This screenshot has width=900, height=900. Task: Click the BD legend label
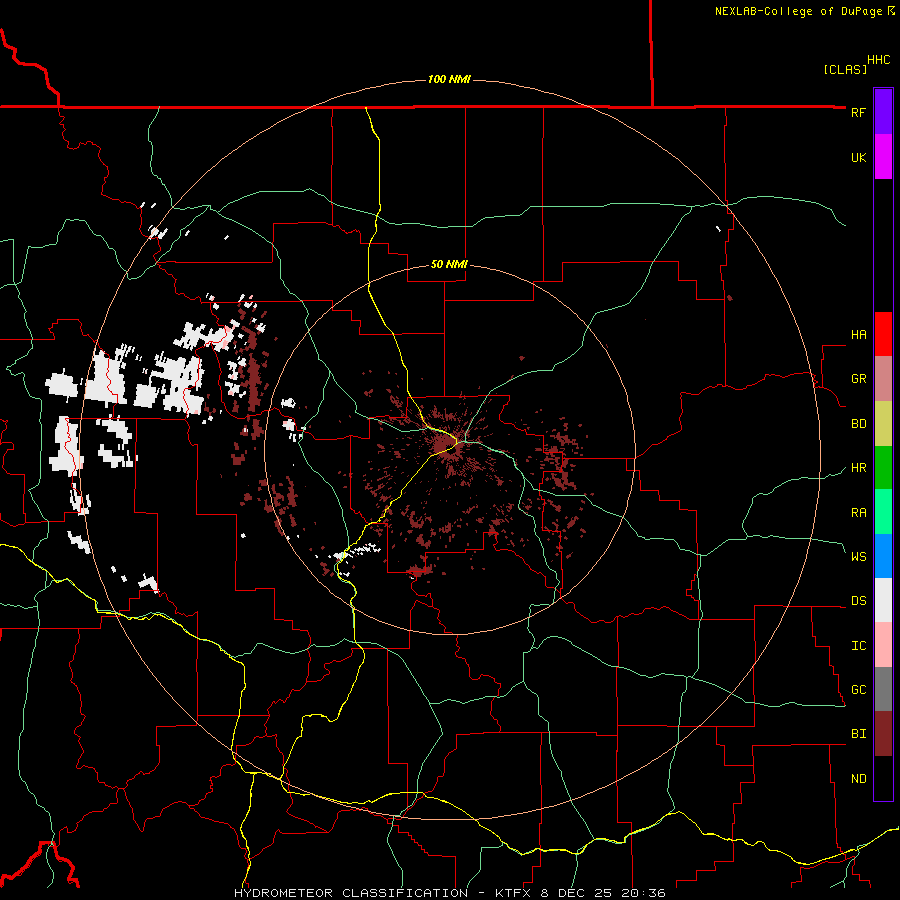pyautogui.click(x=858, y=424)
